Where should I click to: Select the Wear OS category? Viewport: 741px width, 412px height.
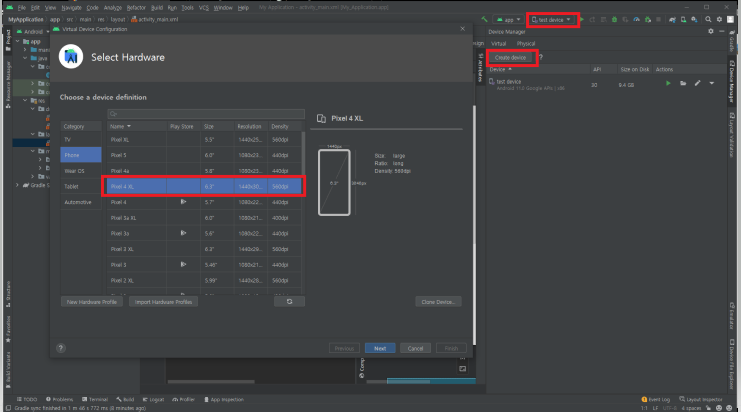[x=81, y=171]
